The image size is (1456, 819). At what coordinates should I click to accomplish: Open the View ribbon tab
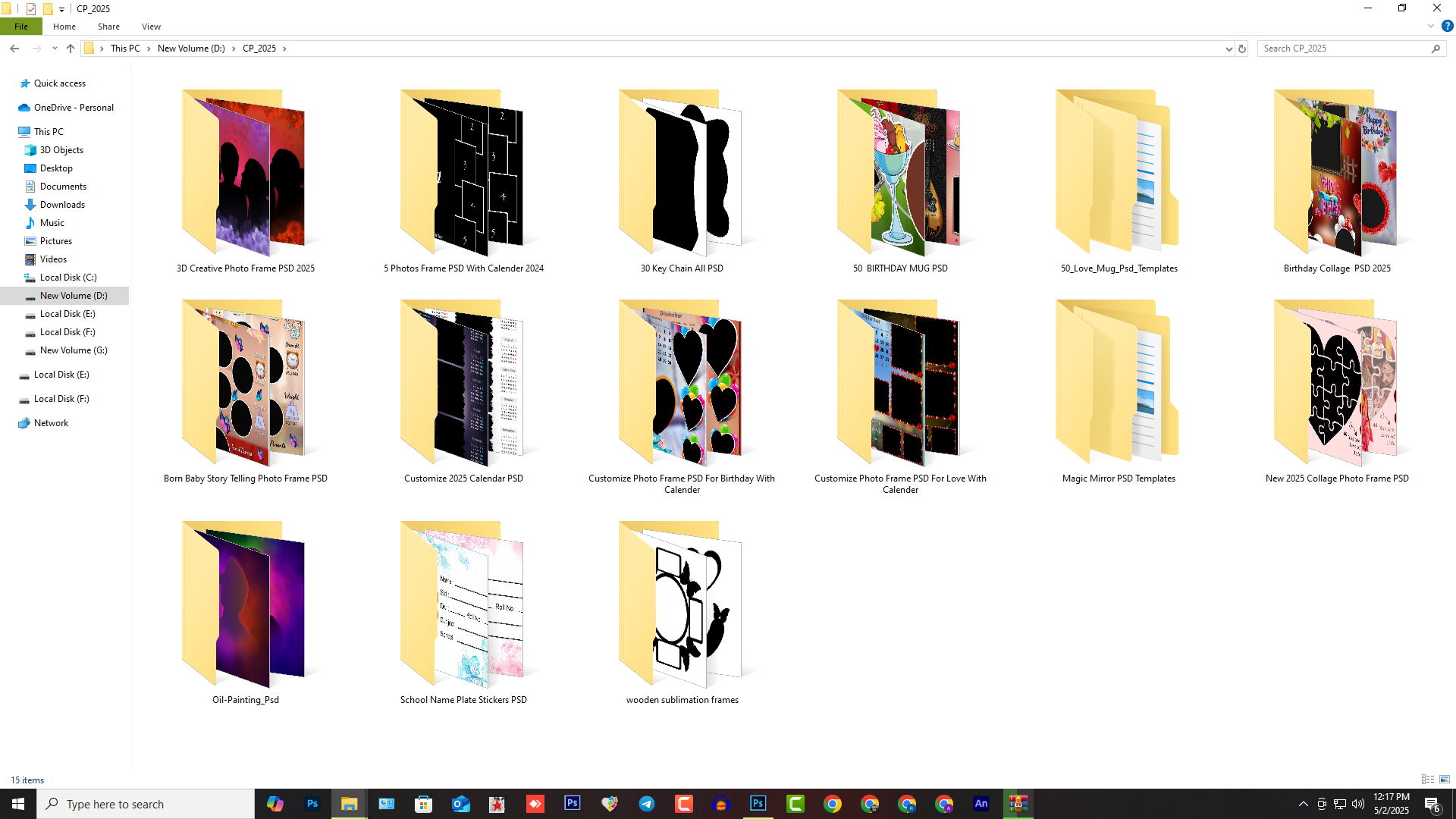click(151, 27)
